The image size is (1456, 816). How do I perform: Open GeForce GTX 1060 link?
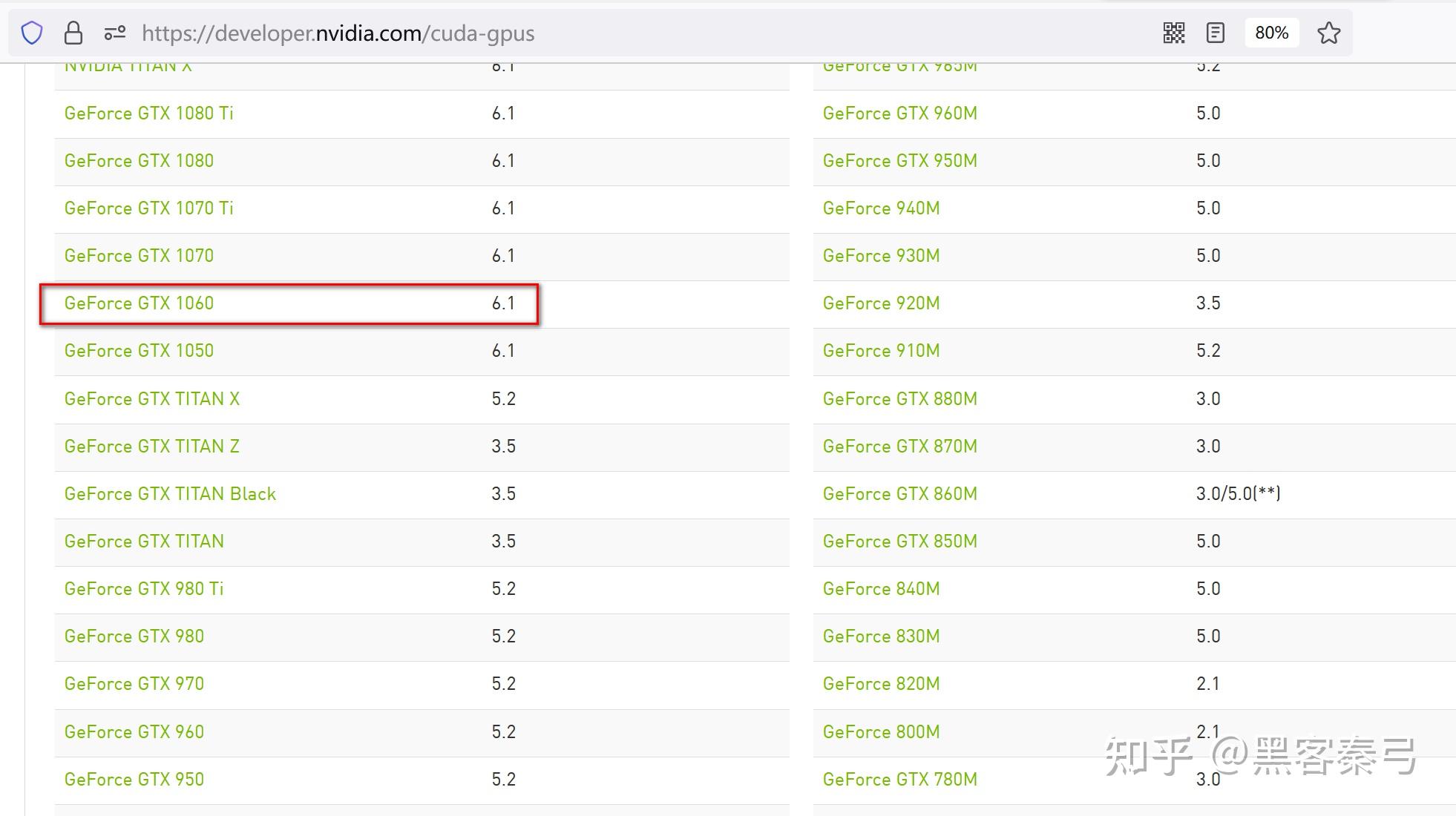[x=139, y=303]
